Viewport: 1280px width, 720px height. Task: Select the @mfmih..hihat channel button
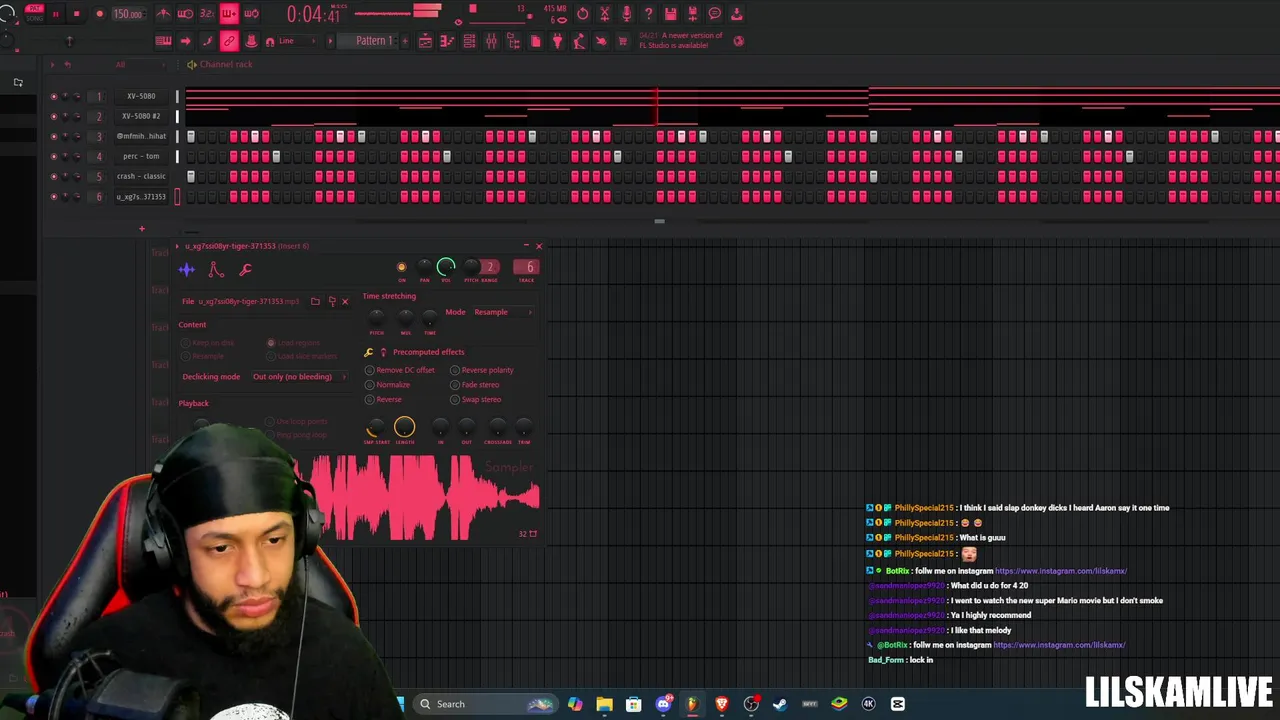(x=140, y=136)
